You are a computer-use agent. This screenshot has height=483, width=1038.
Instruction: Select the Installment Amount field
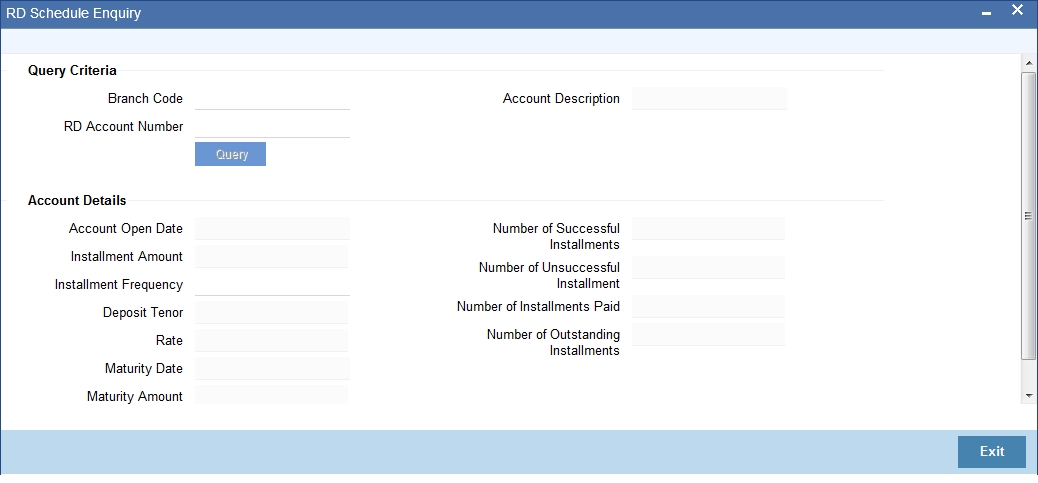click(x=271, y=256)
